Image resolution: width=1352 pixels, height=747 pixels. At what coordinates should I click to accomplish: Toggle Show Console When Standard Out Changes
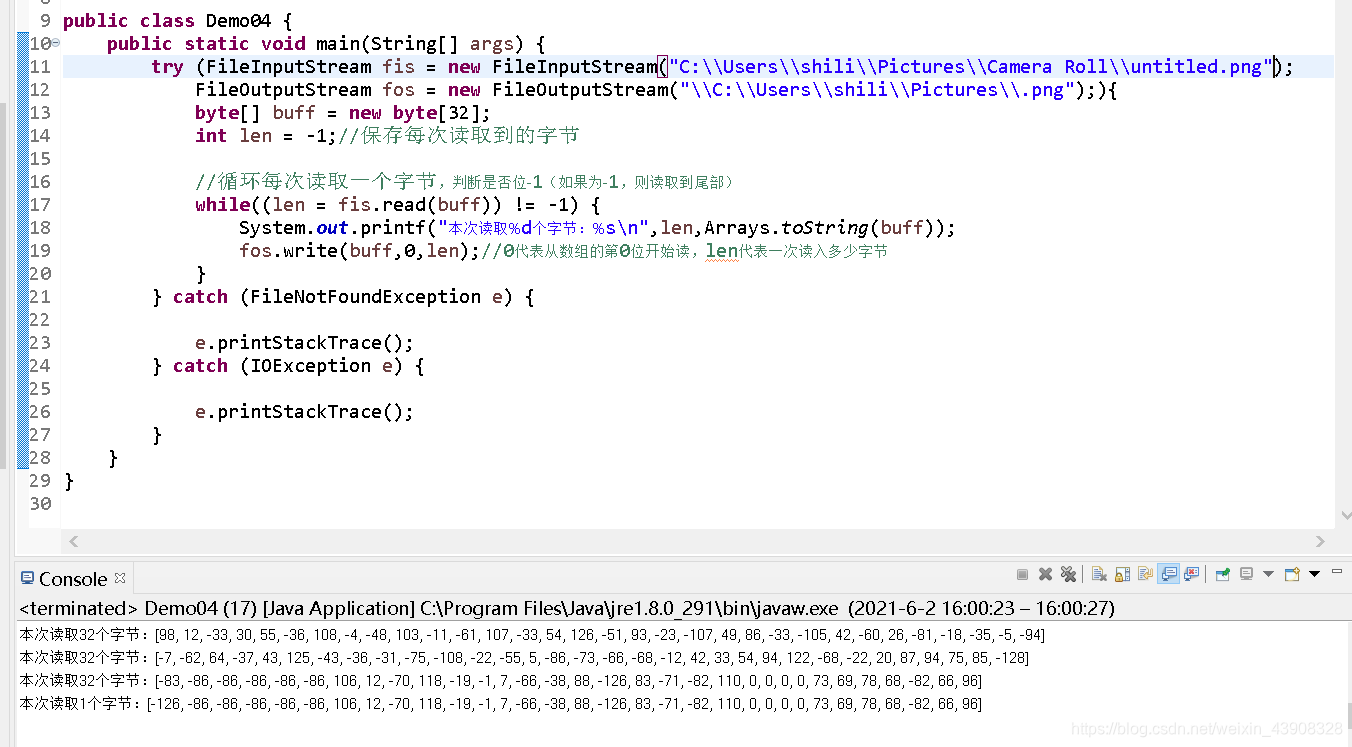point(1168,574)
